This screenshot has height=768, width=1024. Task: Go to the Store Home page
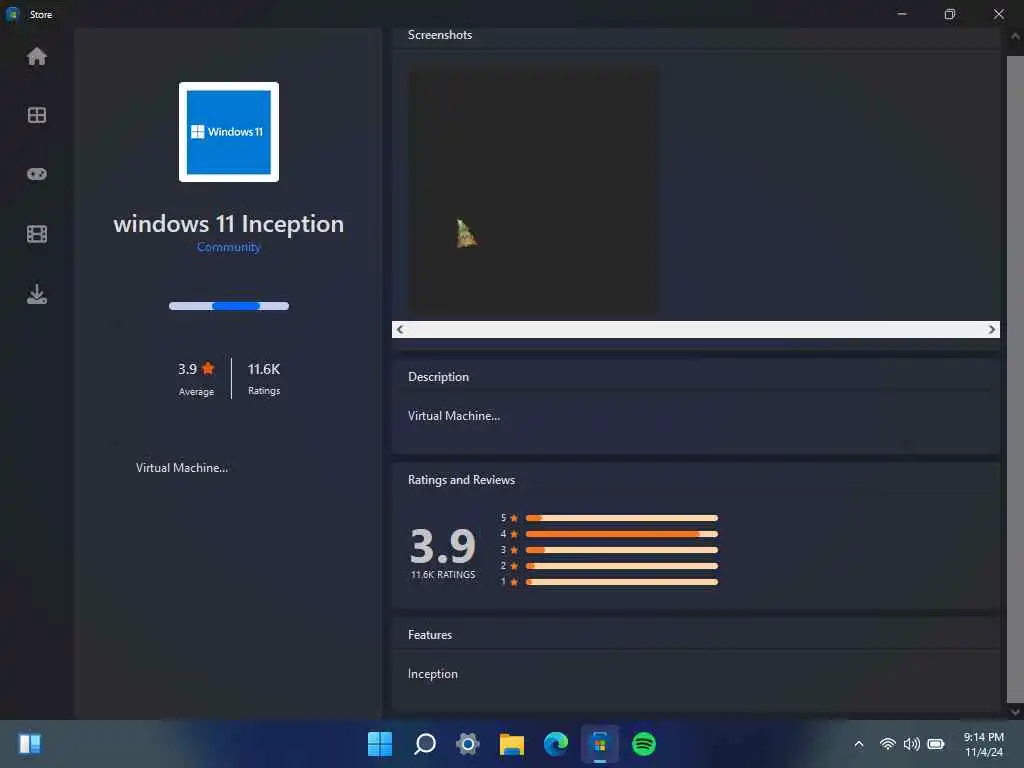pyautogui.click(x=37, y=57)
